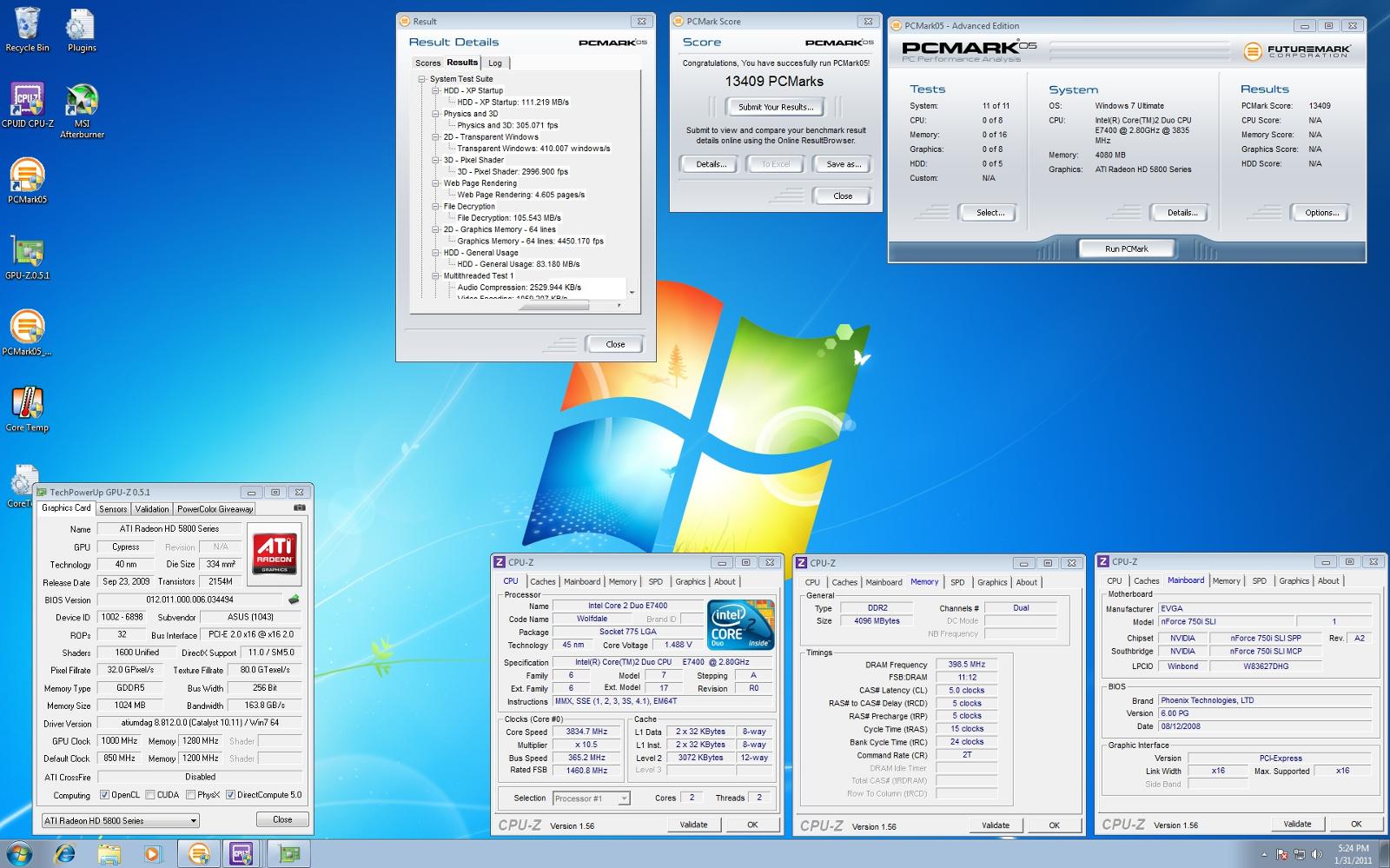The height and width of the screenshot is (868, 1390).
Task: Click Details button under System in PCMark05
Action: coord(1182,213)
